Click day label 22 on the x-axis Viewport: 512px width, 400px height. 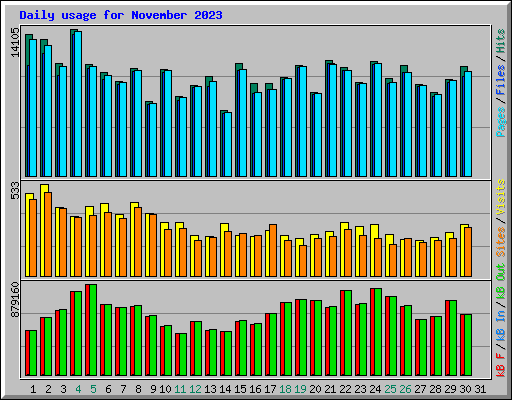click(345, 389)
